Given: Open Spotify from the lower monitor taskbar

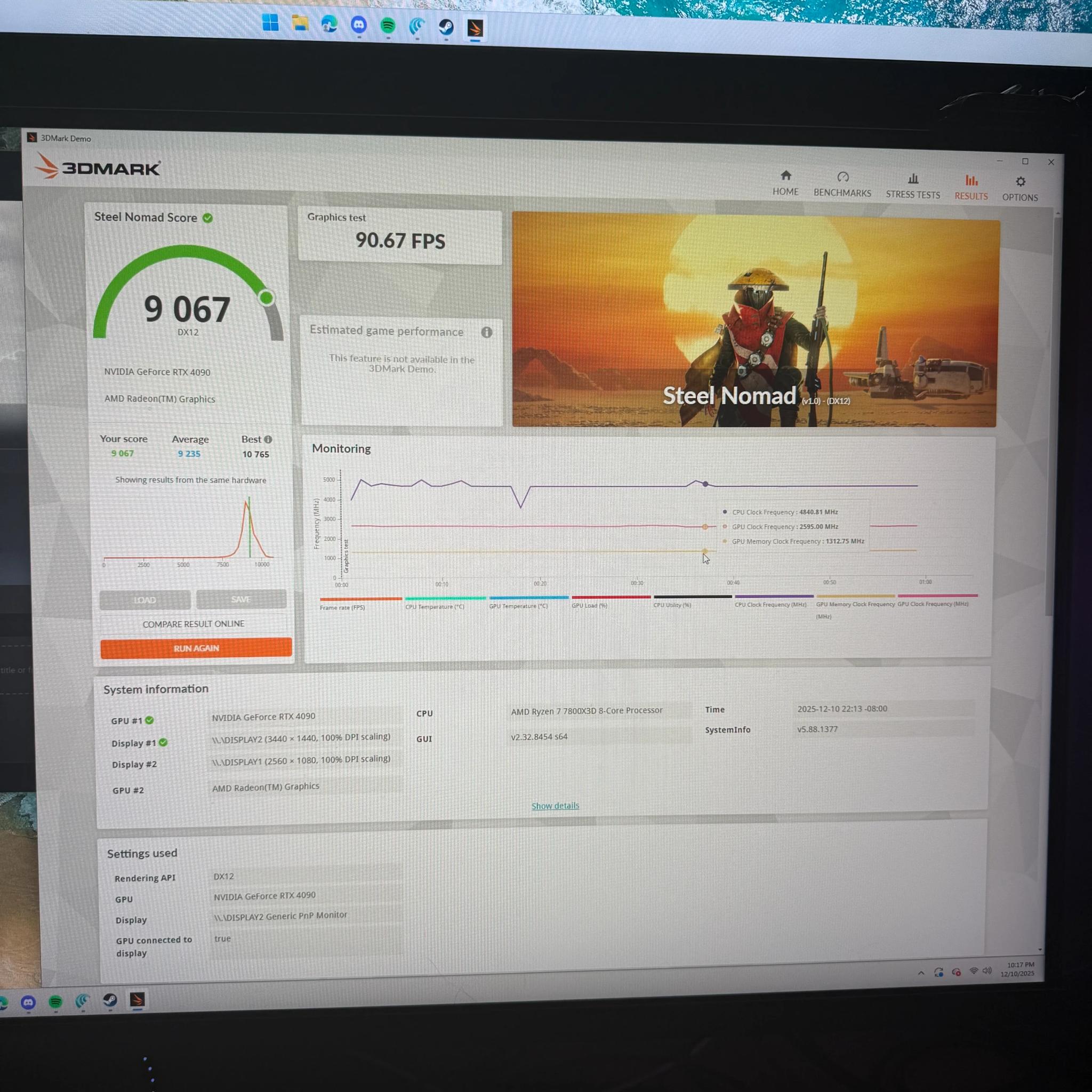Looking at the screenshot, I should click(55, 1002).
